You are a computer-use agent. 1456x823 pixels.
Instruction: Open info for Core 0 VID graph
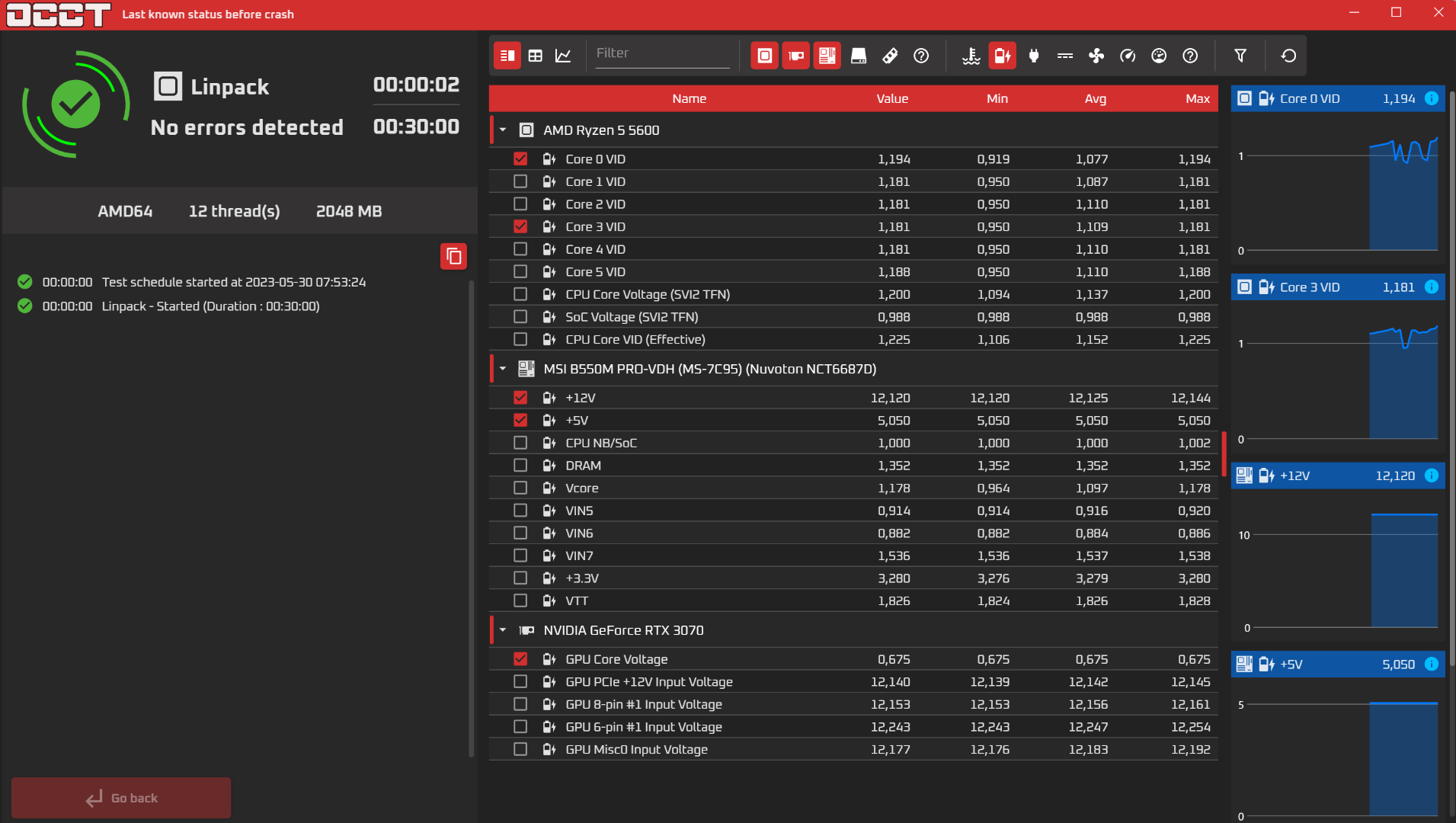pos(1432,98)
